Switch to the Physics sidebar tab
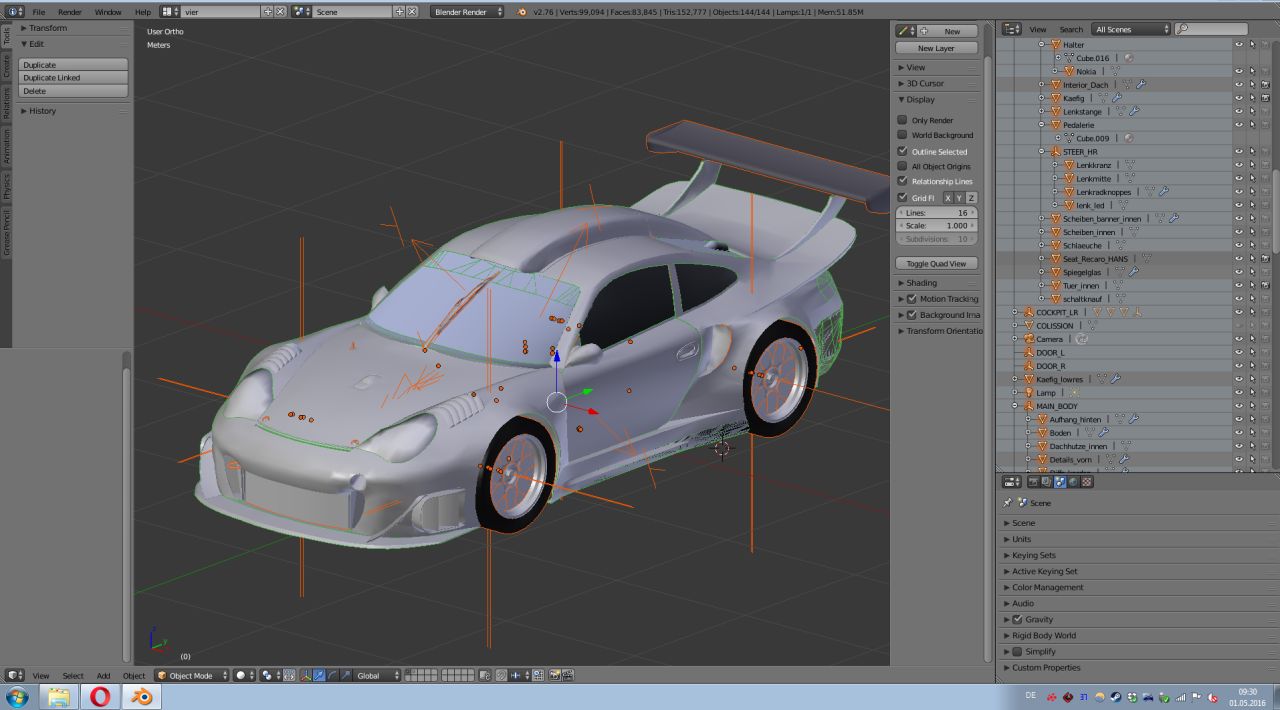Image resolution: width=1280 pixels, height=710 pixels. tap(6, 185)
